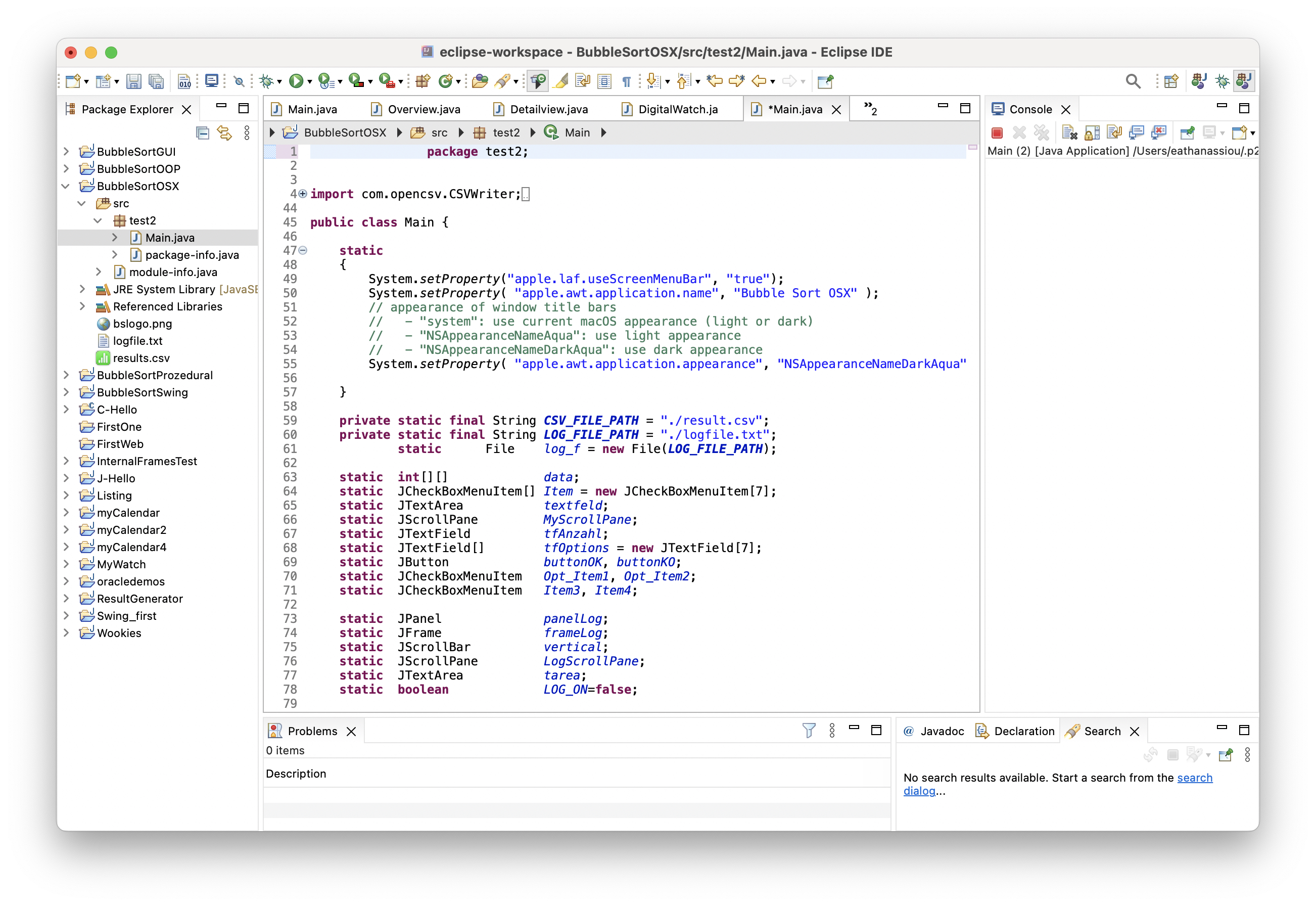
Task: Open the Run button dropdown arrow
Action: tap(310, 82)
